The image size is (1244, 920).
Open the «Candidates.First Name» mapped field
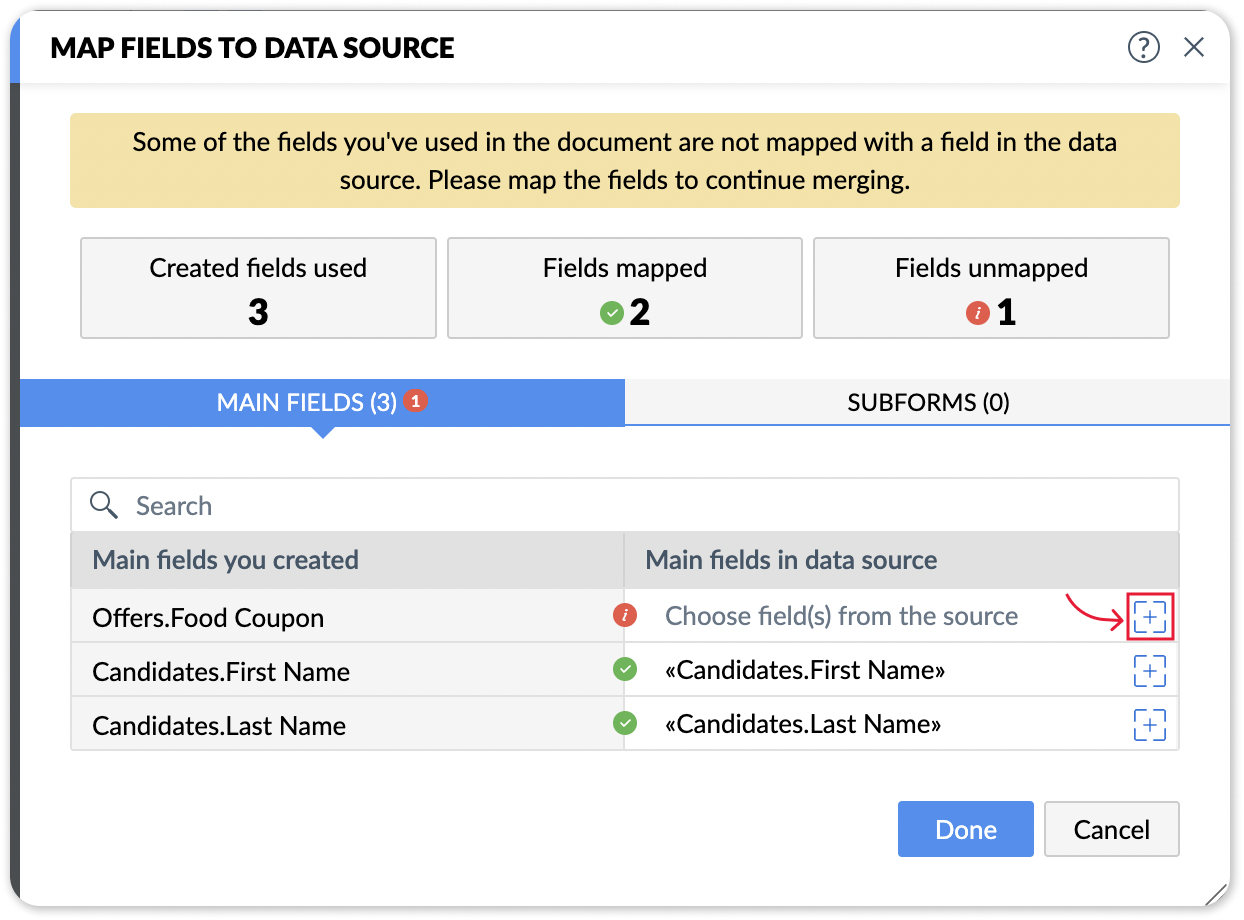(x=805, y=671)
